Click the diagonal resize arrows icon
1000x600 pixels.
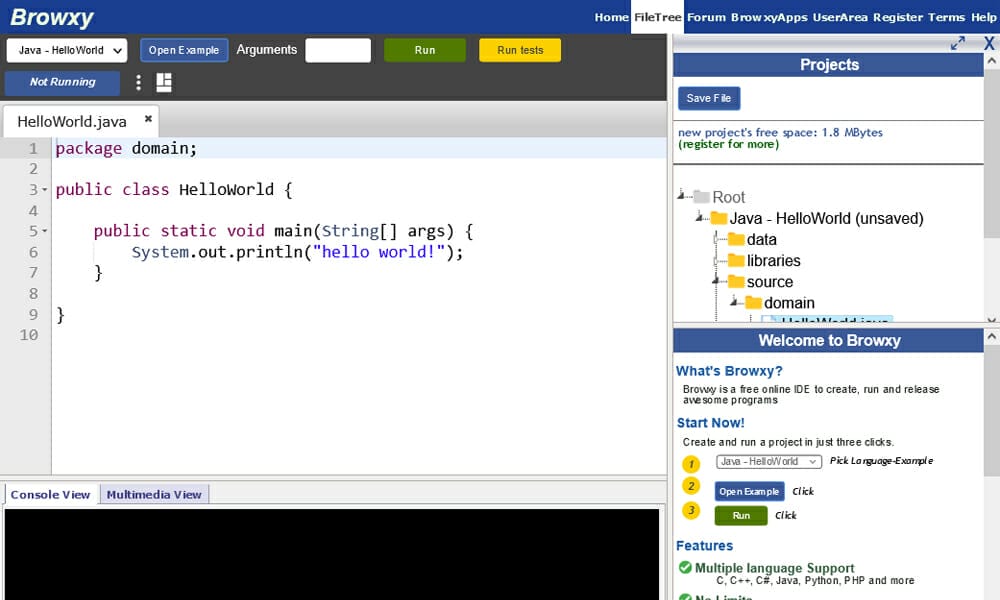click(958, 43)
